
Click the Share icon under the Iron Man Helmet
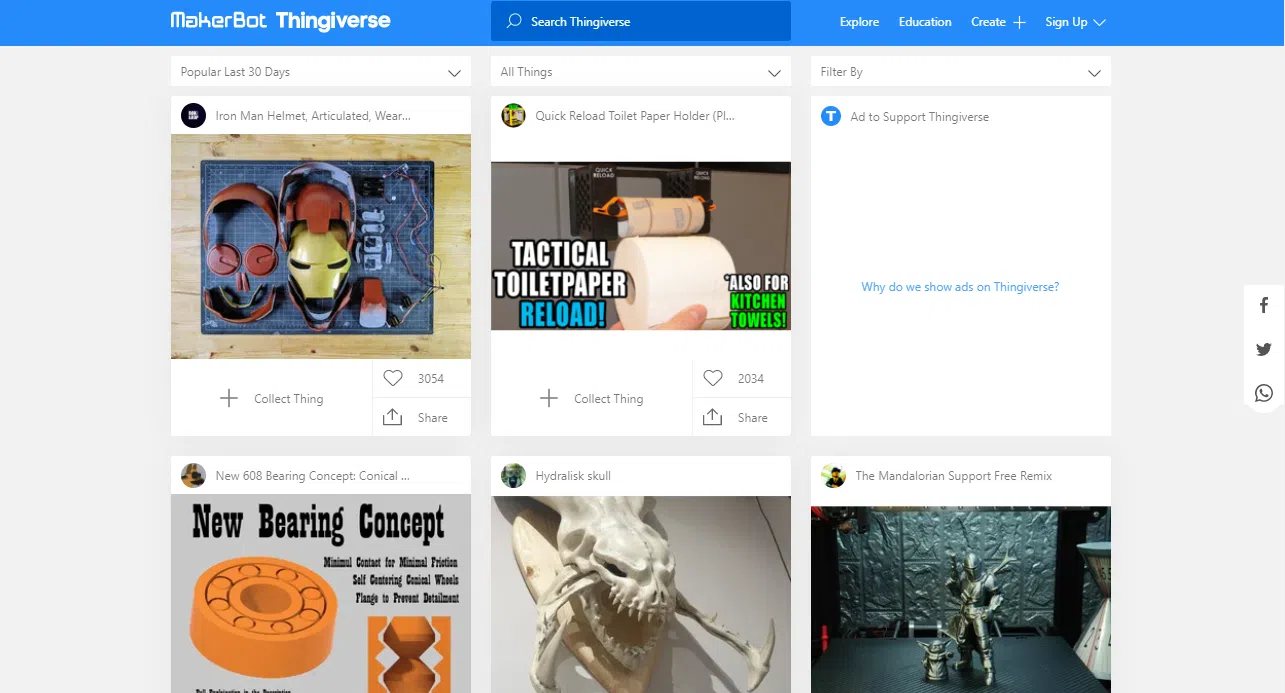click(x=392, y=417)
